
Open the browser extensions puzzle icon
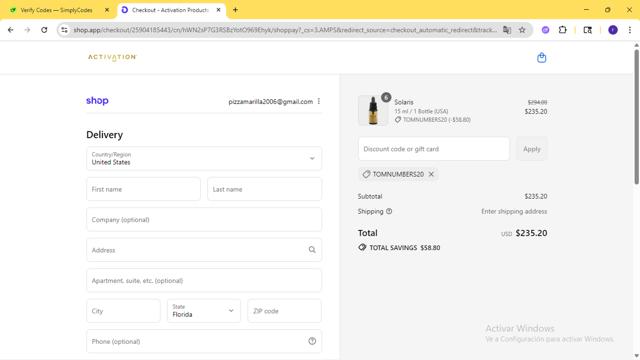tap(562, 30)
